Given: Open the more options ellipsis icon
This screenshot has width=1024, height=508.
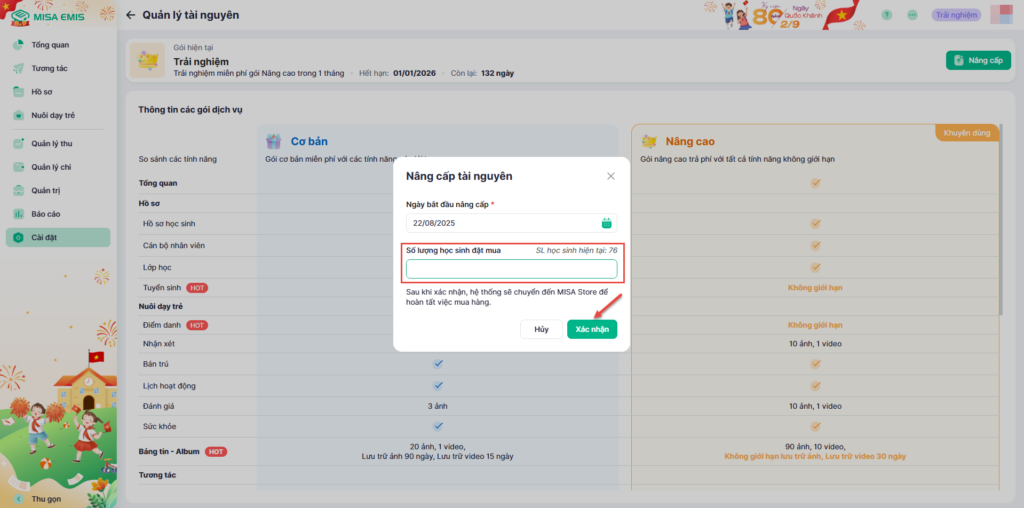Looking at the screenshot, I should (x=912, y=15).
